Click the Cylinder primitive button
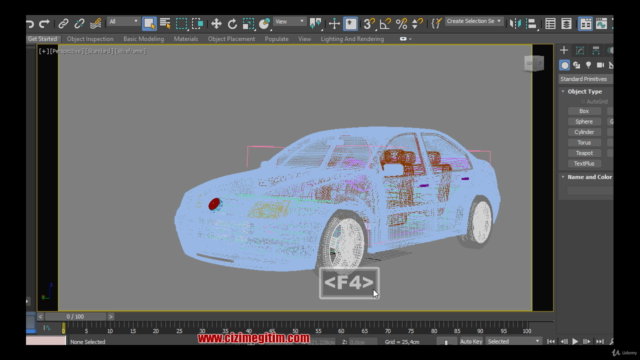The image size is (640, 360). pos(584,132)
